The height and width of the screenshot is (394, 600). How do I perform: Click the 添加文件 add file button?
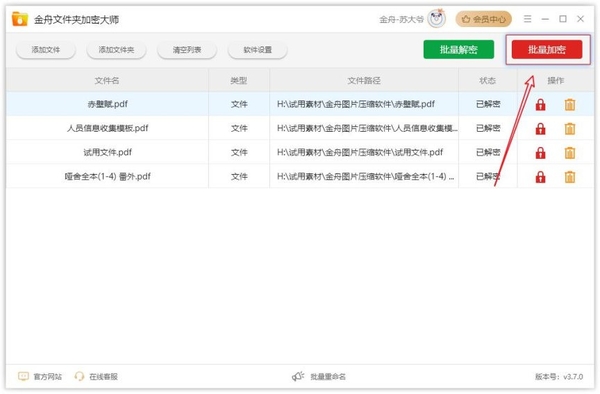[46, 50]
